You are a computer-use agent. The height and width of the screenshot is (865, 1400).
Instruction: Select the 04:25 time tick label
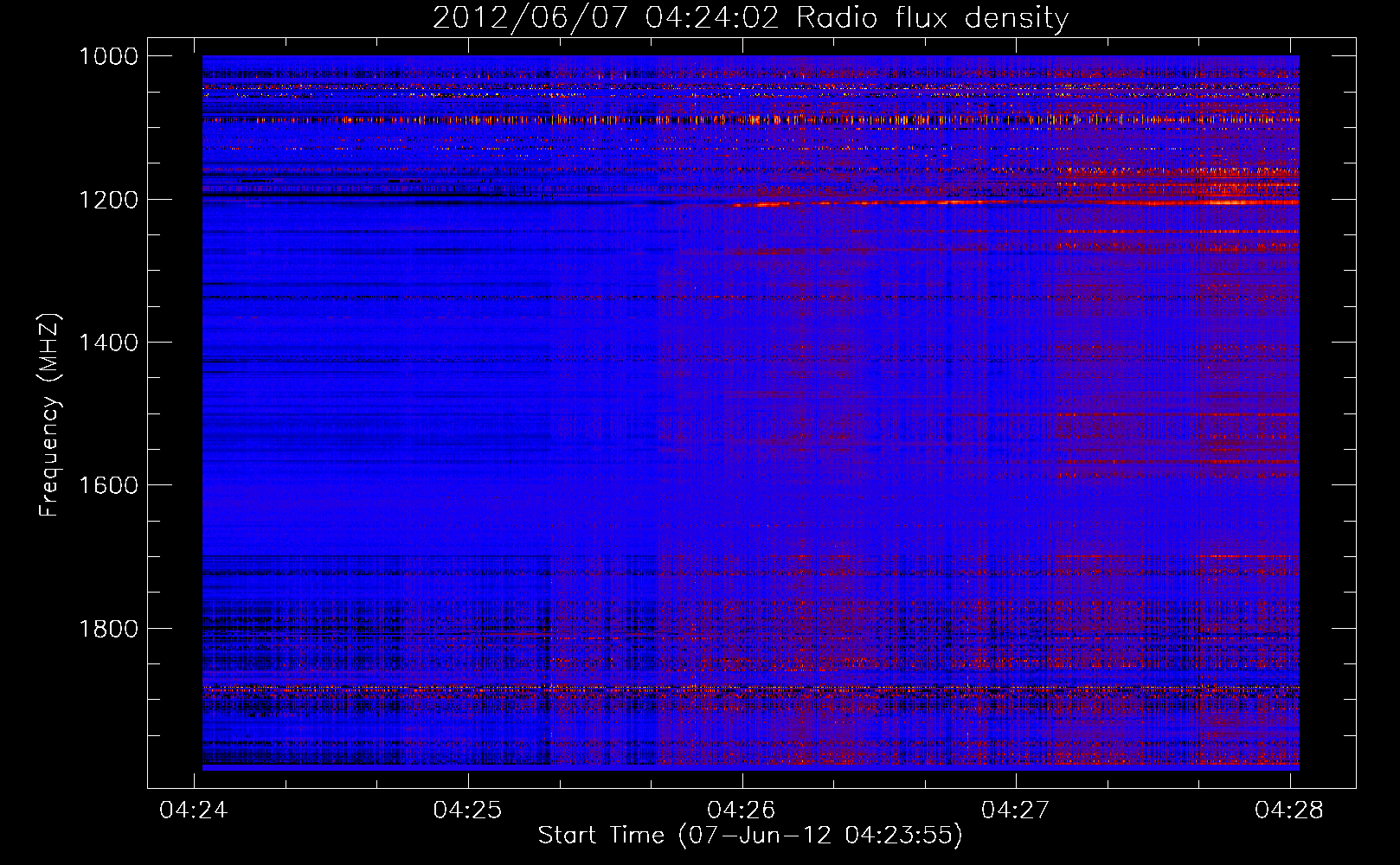pos(467,810)
